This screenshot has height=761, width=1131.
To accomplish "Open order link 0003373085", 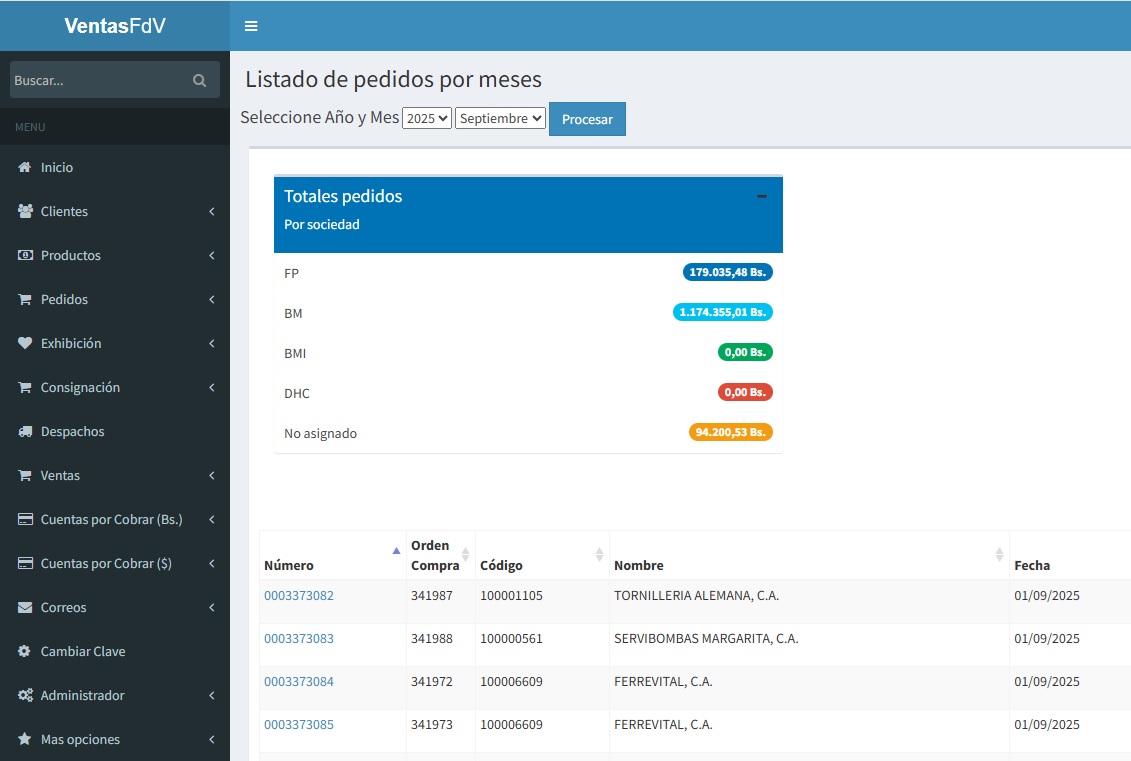I will click(x=299, y=725).
